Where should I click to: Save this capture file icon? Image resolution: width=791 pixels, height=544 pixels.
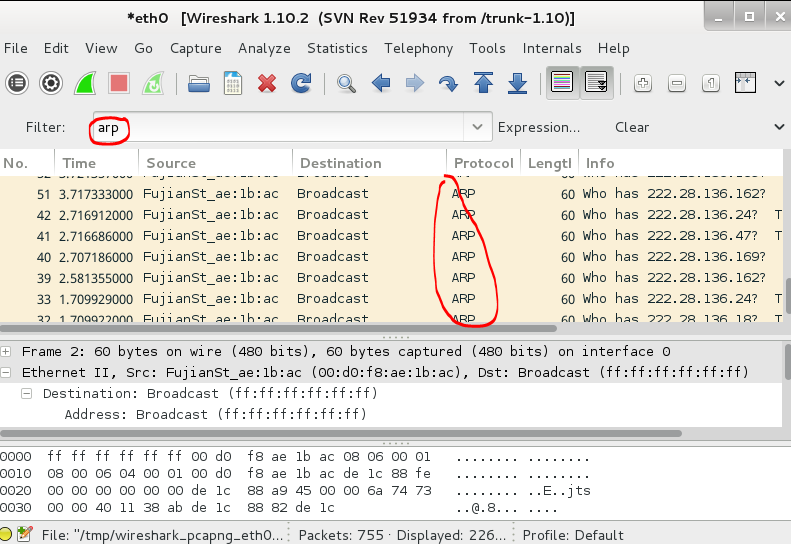233,83
